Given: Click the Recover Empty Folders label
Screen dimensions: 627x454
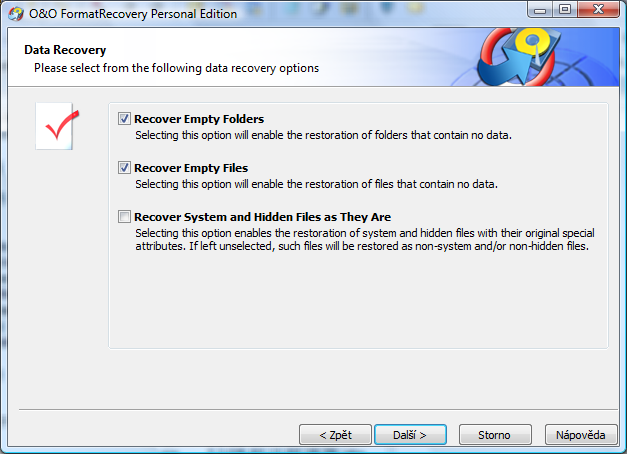Looking at the screenshot, I should (199, 119).
